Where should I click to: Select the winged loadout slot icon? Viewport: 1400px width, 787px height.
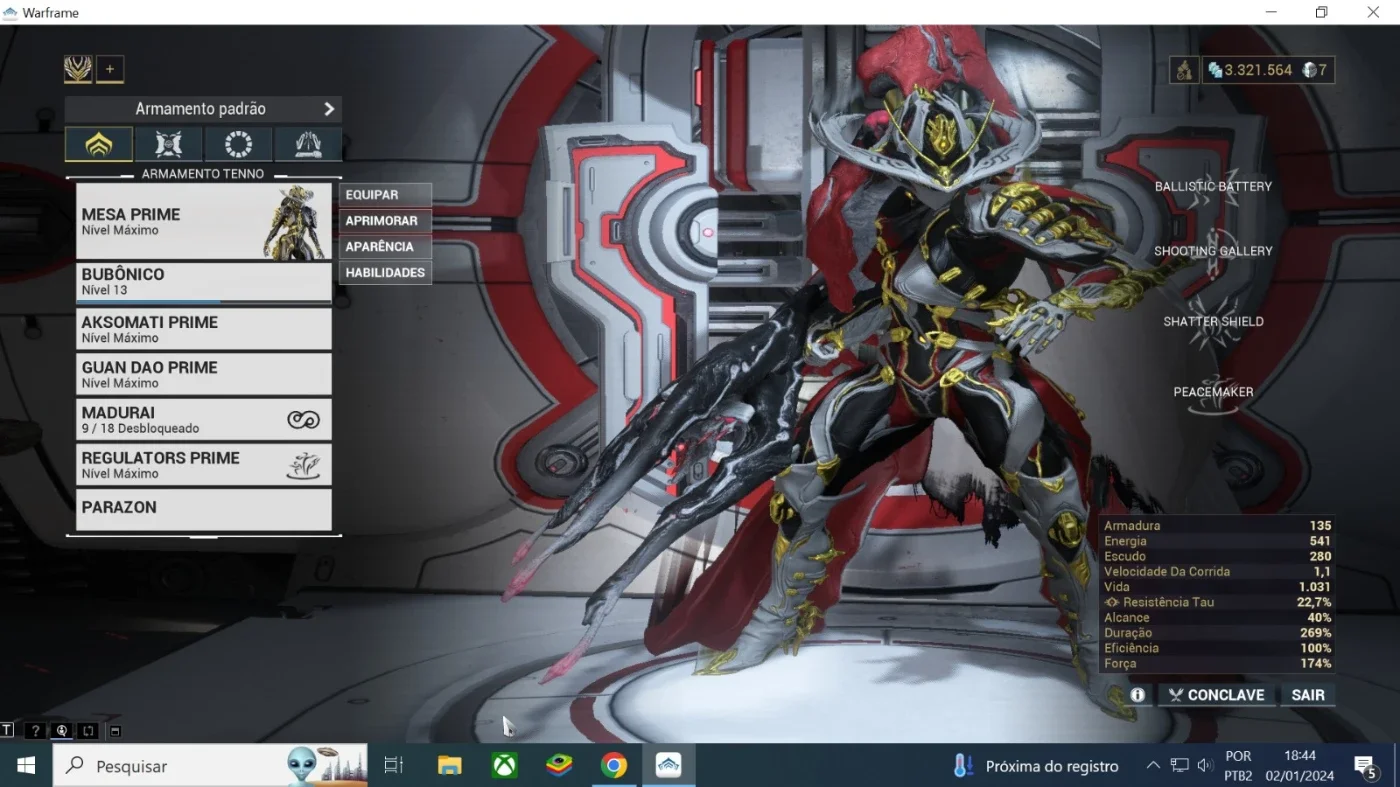78,69
